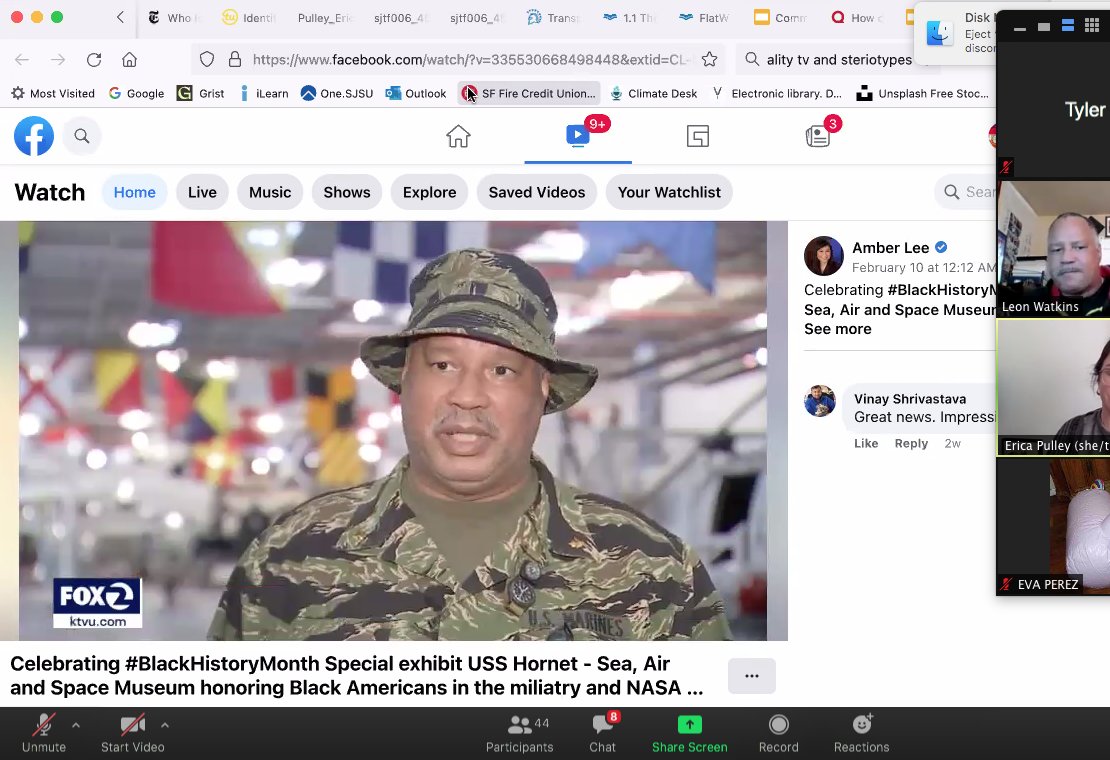Click #BlackHistoryMonth hashtag in post text

942,289
